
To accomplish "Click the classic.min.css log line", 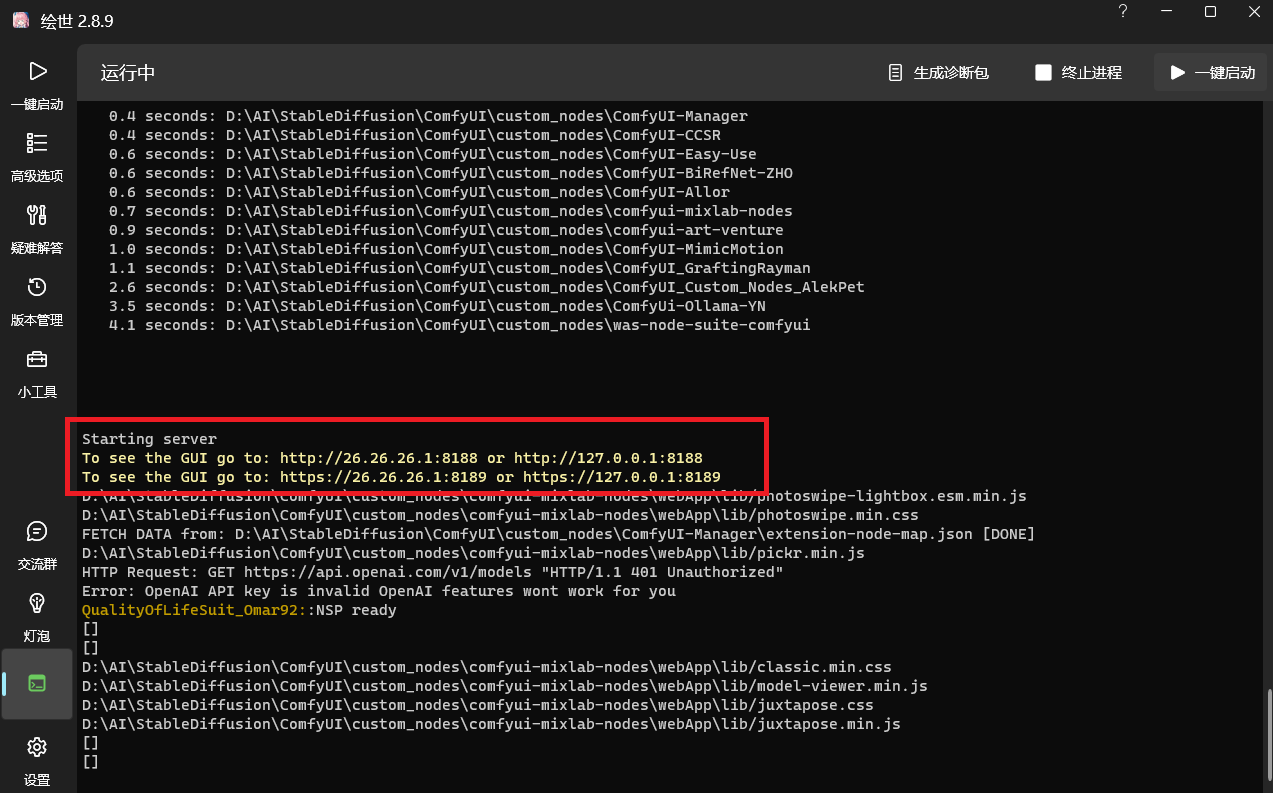I will 487,667.
